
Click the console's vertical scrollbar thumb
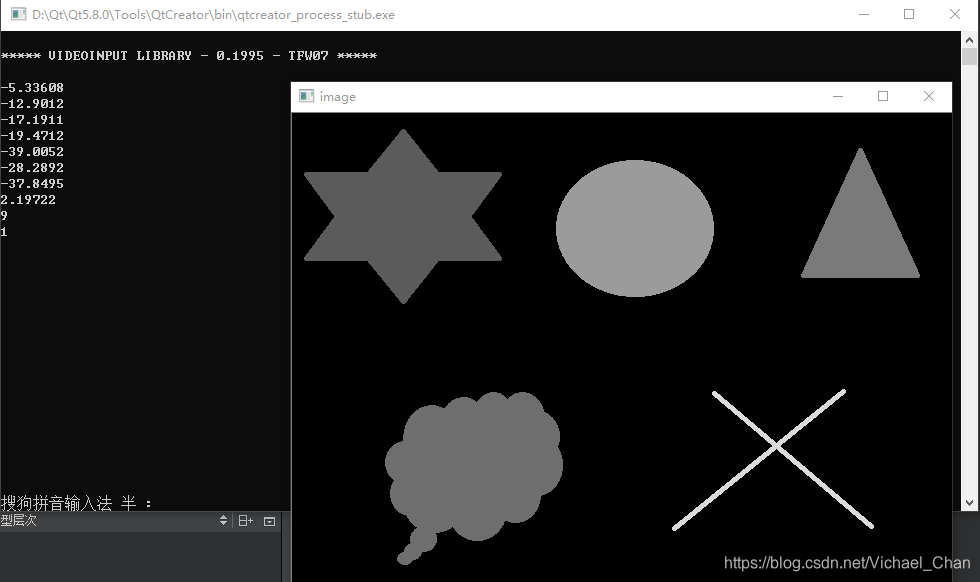[969, 56]
